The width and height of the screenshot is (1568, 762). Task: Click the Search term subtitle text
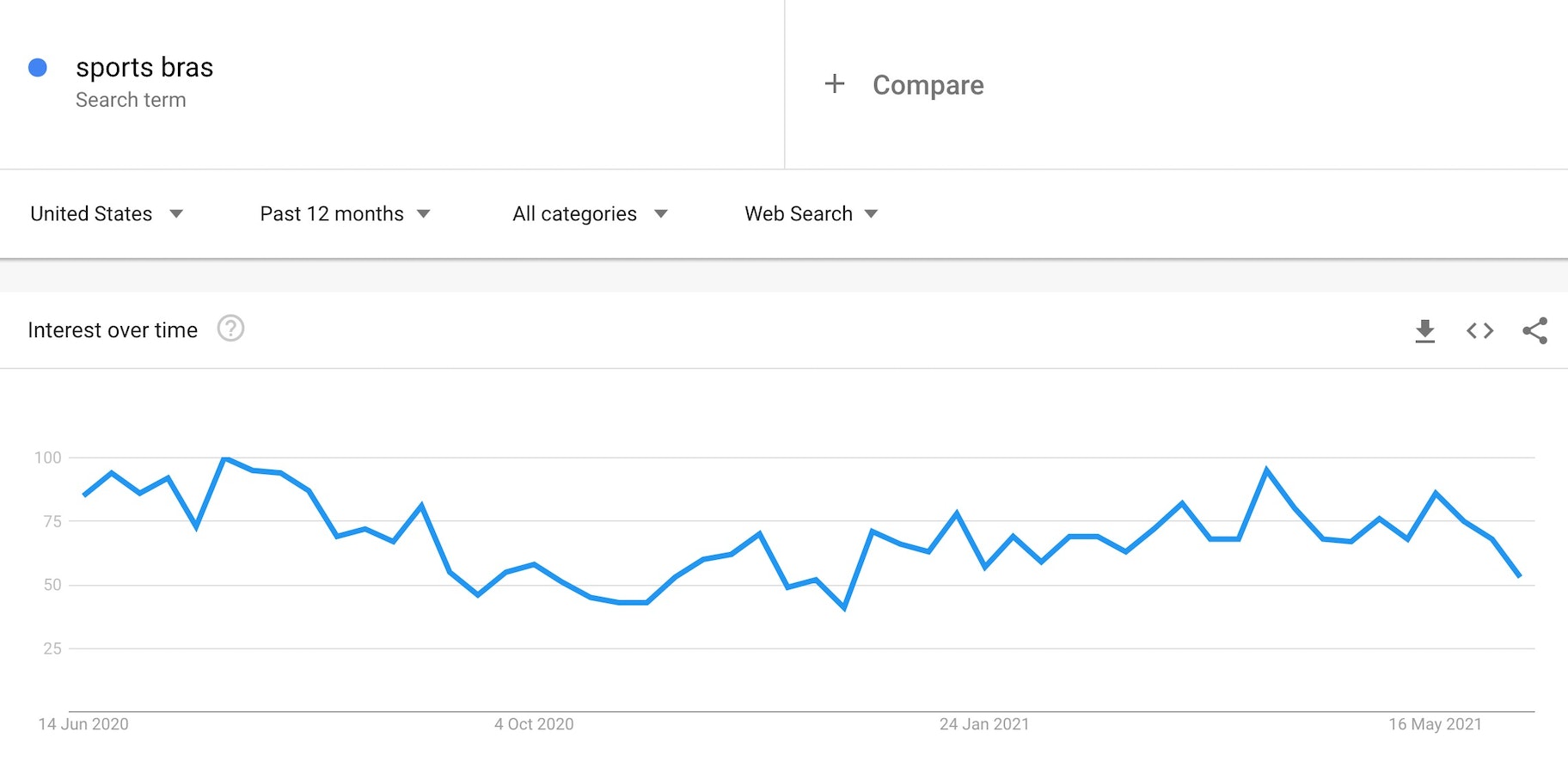pos(131,101)
